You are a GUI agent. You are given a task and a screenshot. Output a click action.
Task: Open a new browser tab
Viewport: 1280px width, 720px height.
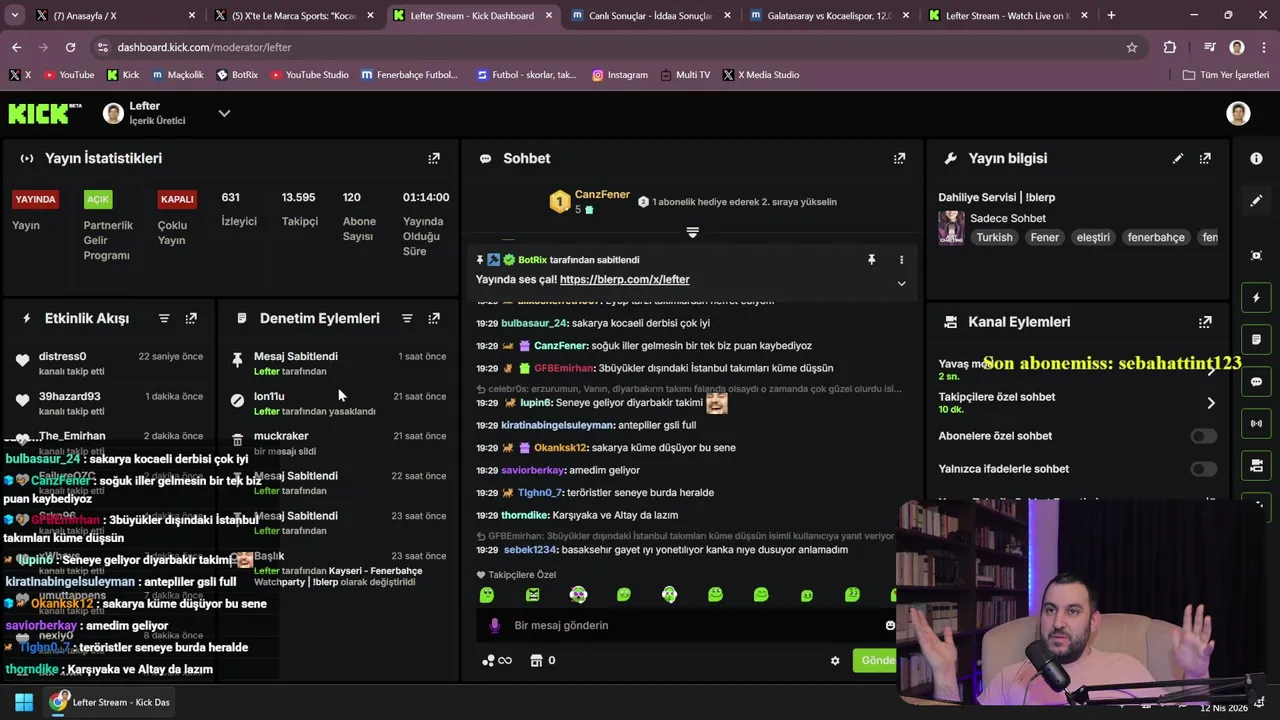tap(1111, 15)
